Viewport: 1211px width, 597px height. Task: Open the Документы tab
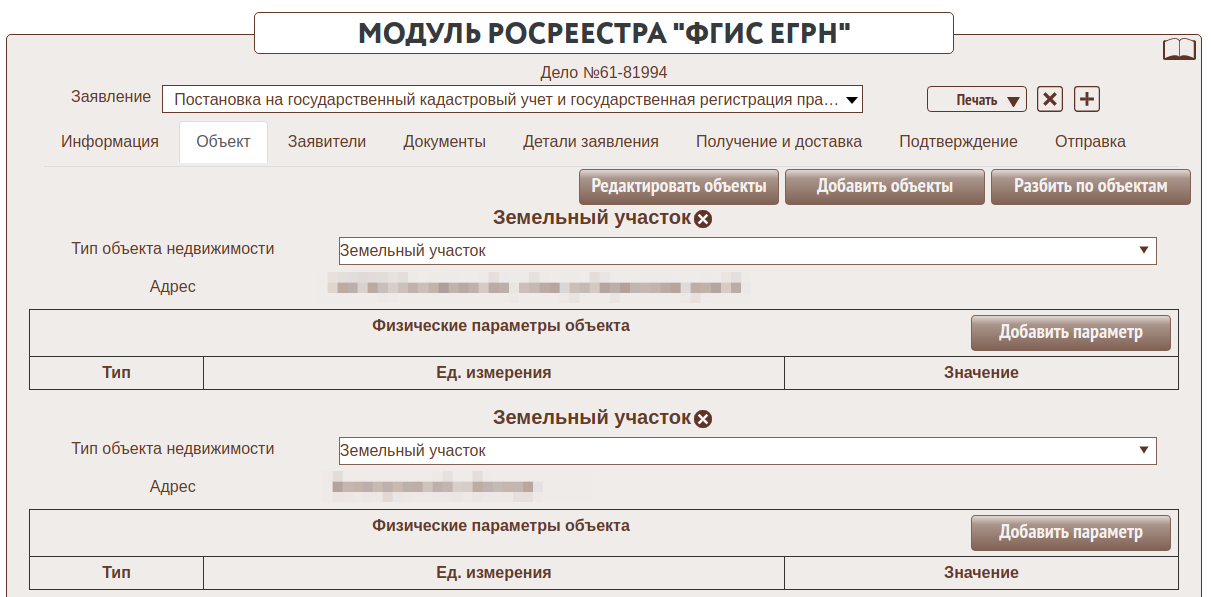pos(445,142)
